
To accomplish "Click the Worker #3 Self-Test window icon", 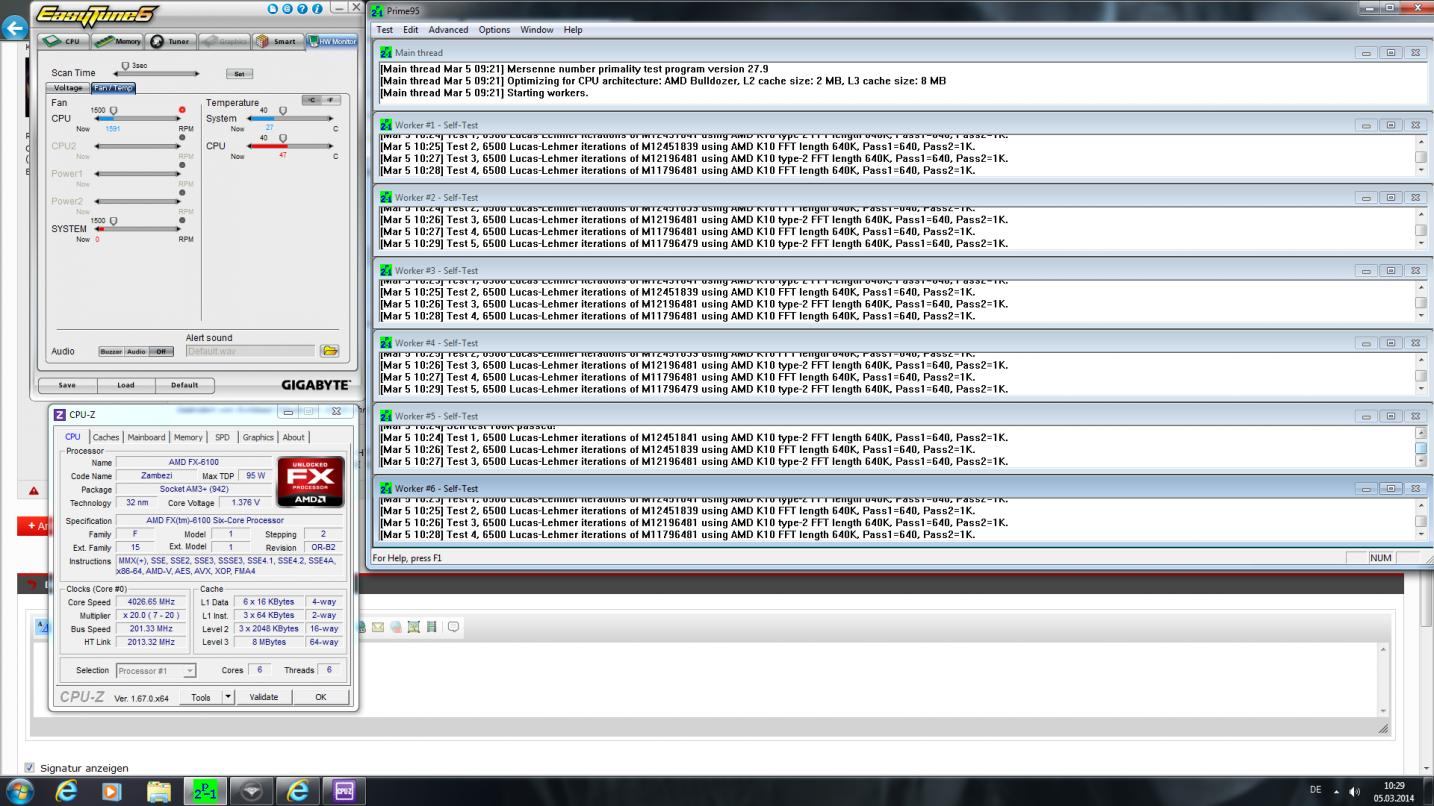I will tap(386, 270).
